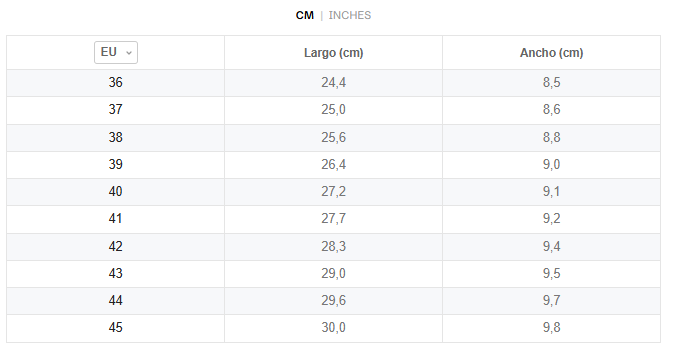This screenshot has width=676, height=364.
Task: Select EU size 45 row
Action: point(333,328)
